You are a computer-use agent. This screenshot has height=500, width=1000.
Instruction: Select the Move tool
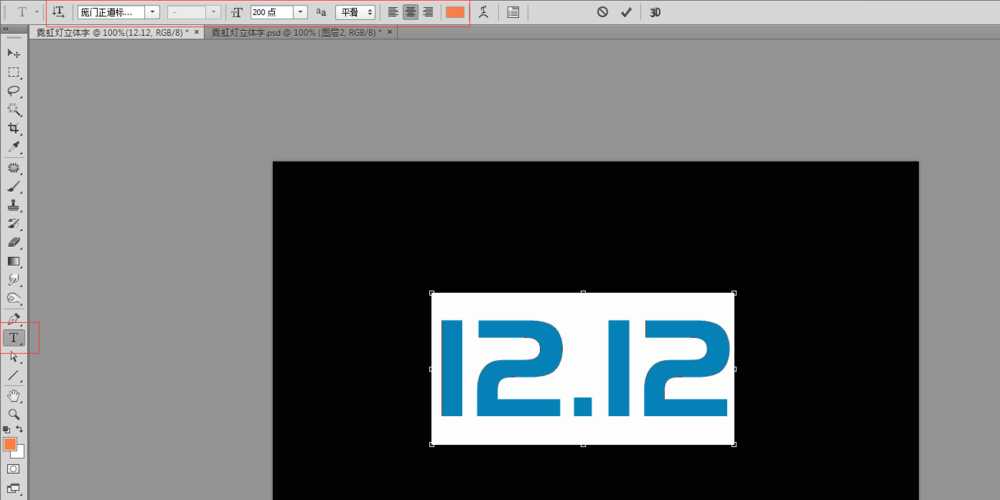14,52
